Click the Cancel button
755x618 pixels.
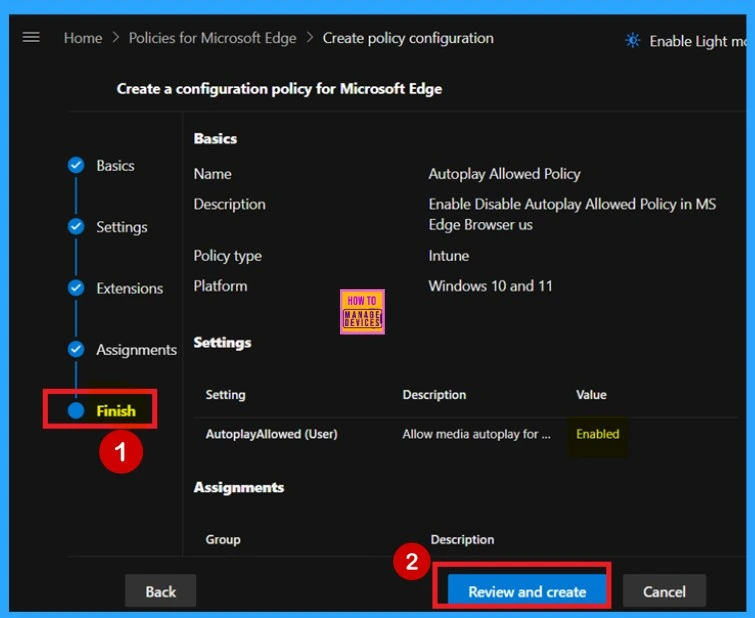pyautogui.click(x=664, y=591)
